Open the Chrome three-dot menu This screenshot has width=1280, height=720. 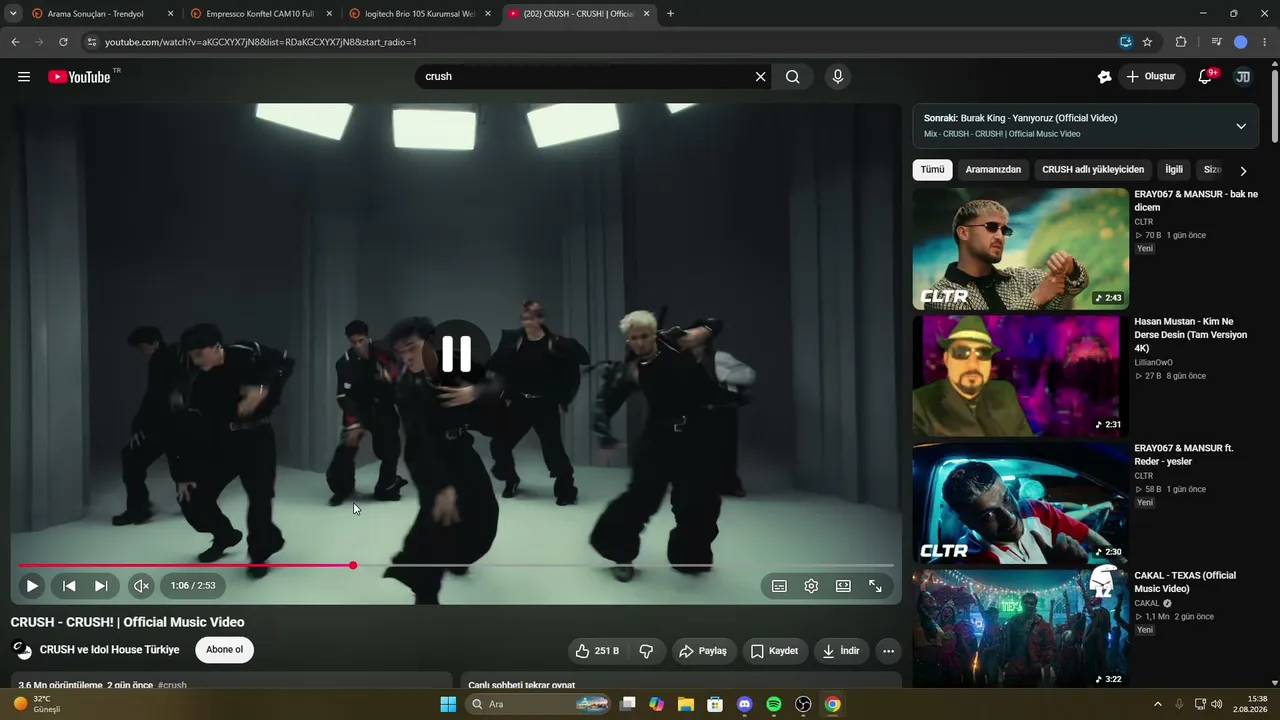click(x=1266, y=42)
